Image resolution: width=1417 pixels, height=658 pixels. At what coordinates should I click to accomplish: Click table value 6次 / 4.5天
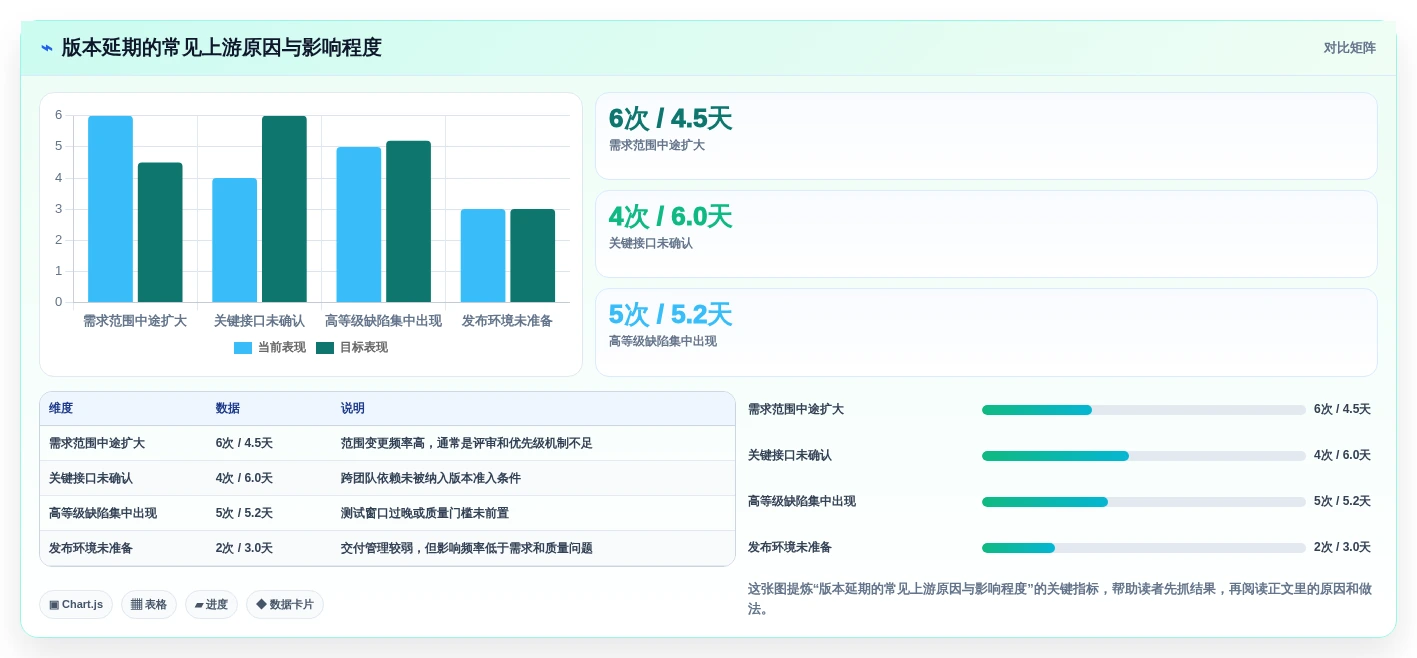tap(244, 443)
